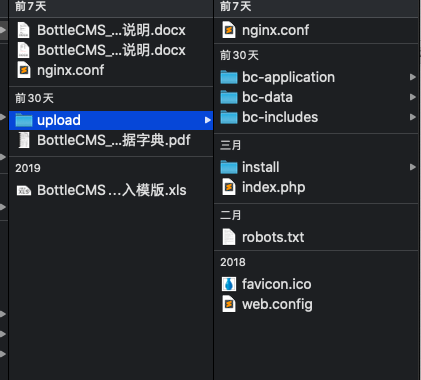Click the BottleCMS xls spreadsheet icon
This screenshot has height=380, width=421.
[24, 190]
